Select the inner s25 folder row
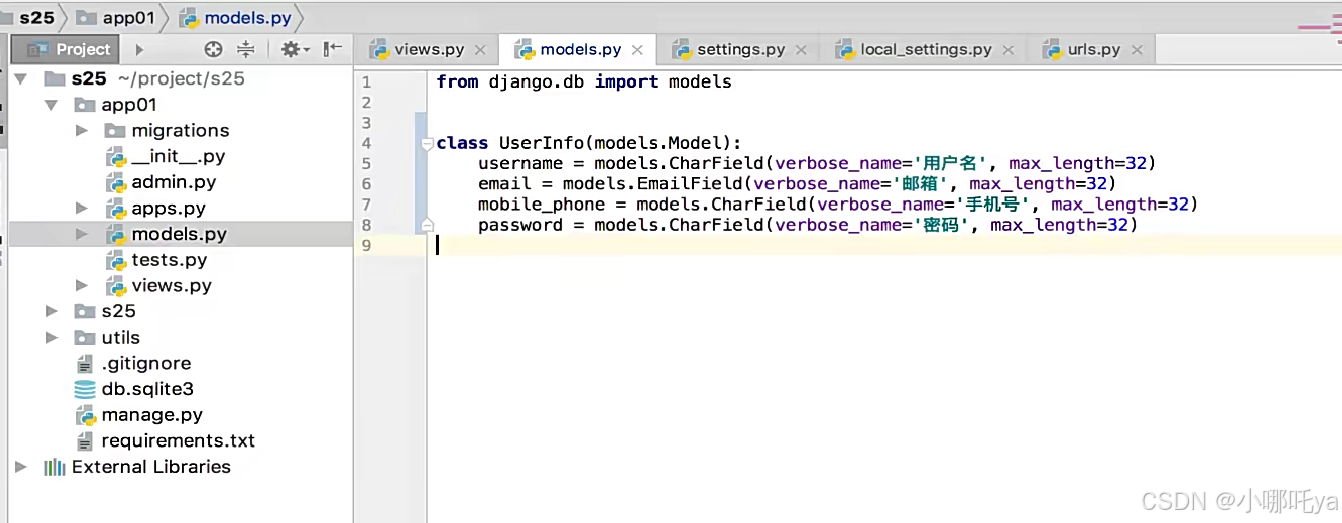The width and height of the screenshot is (1342, 523). pos(181,312)
